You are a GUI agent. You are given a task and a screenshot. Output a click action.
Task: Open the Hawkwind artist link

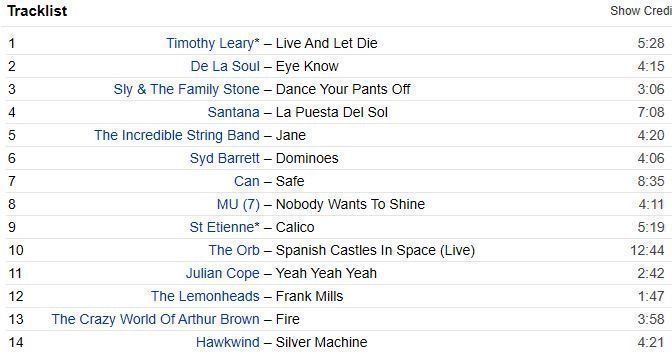(228, 342)
